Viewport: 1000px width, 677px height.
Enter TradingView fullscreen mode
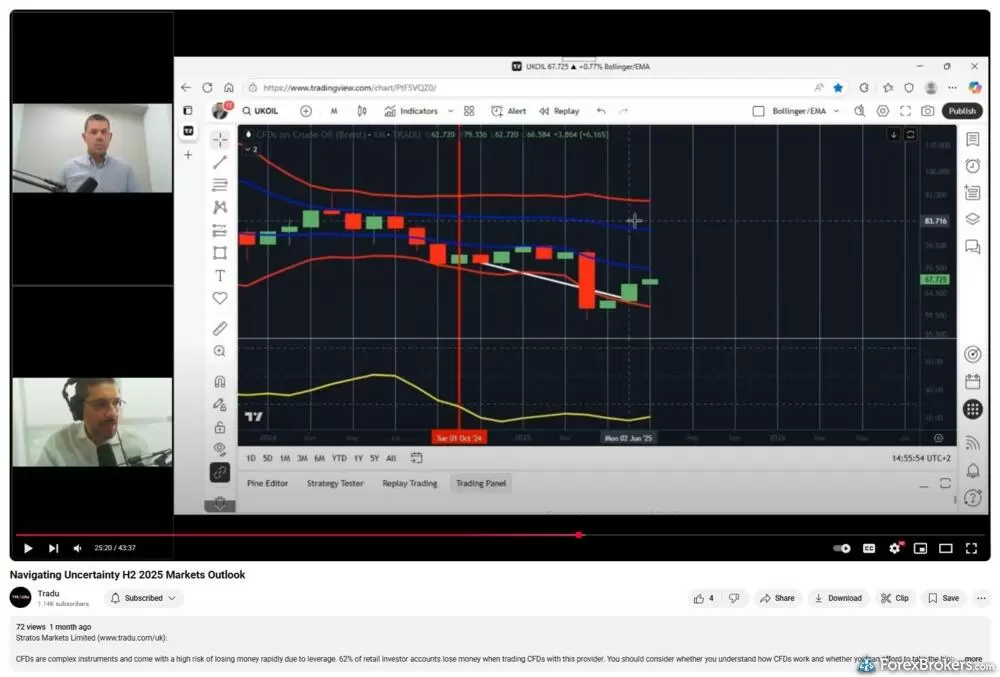pyautogui.click(x=906, y=111)
